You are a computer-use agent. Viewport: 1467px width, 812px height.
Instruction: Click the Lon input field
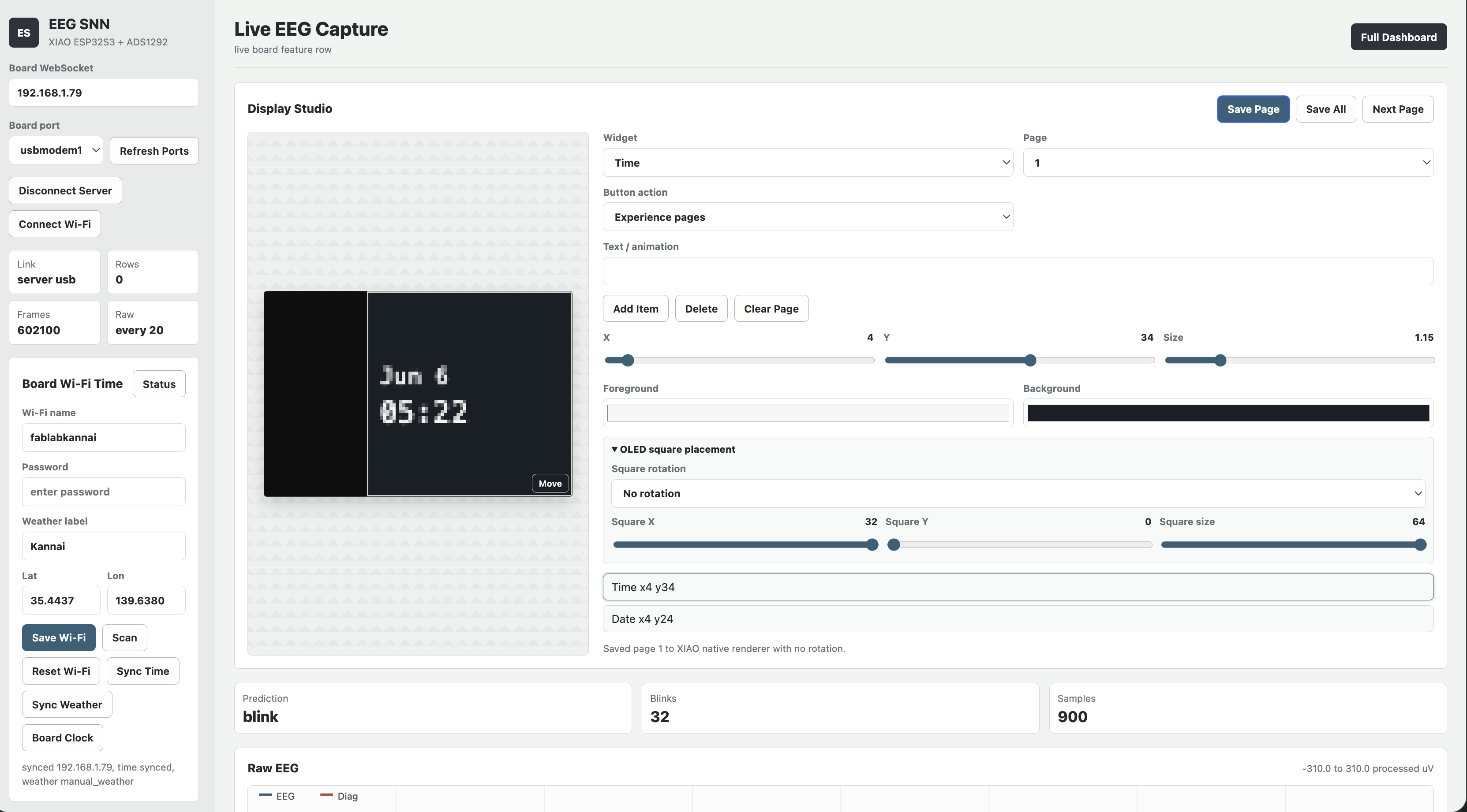point(146,600)
